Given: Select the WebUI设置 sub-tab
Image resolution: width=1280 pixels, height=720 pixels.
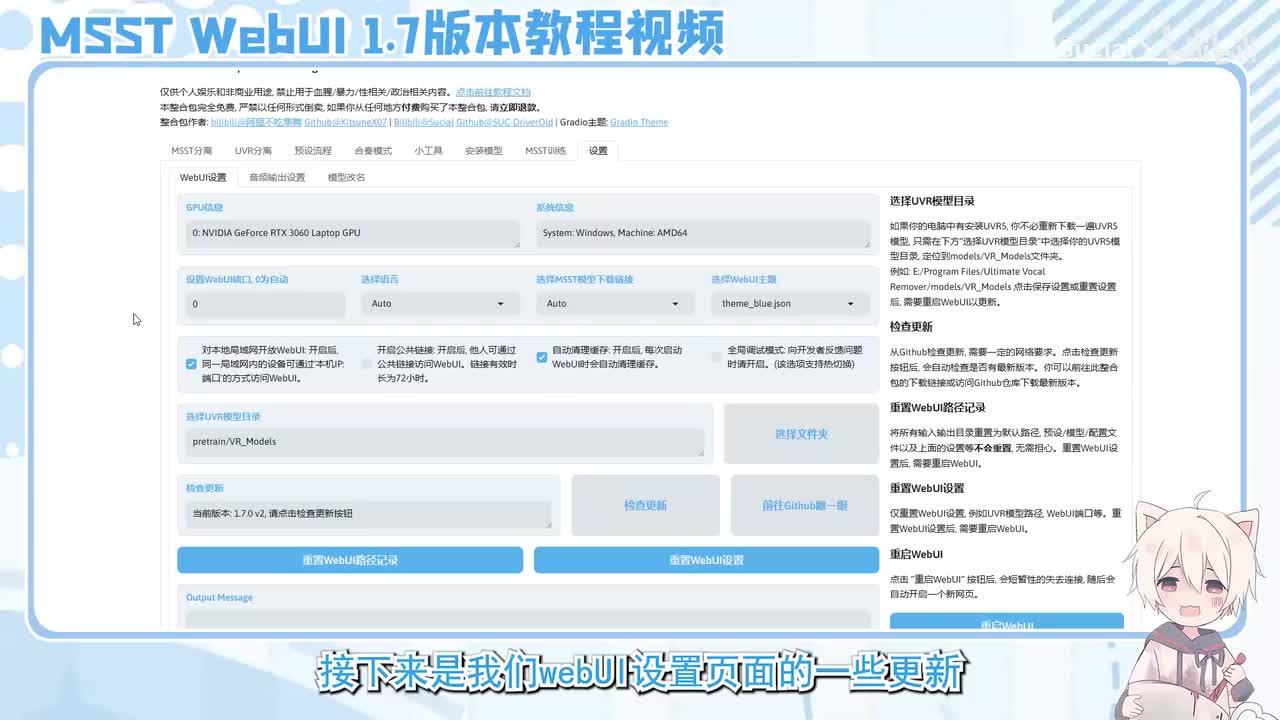Looking at the screenshot, I should coord(203,178).
